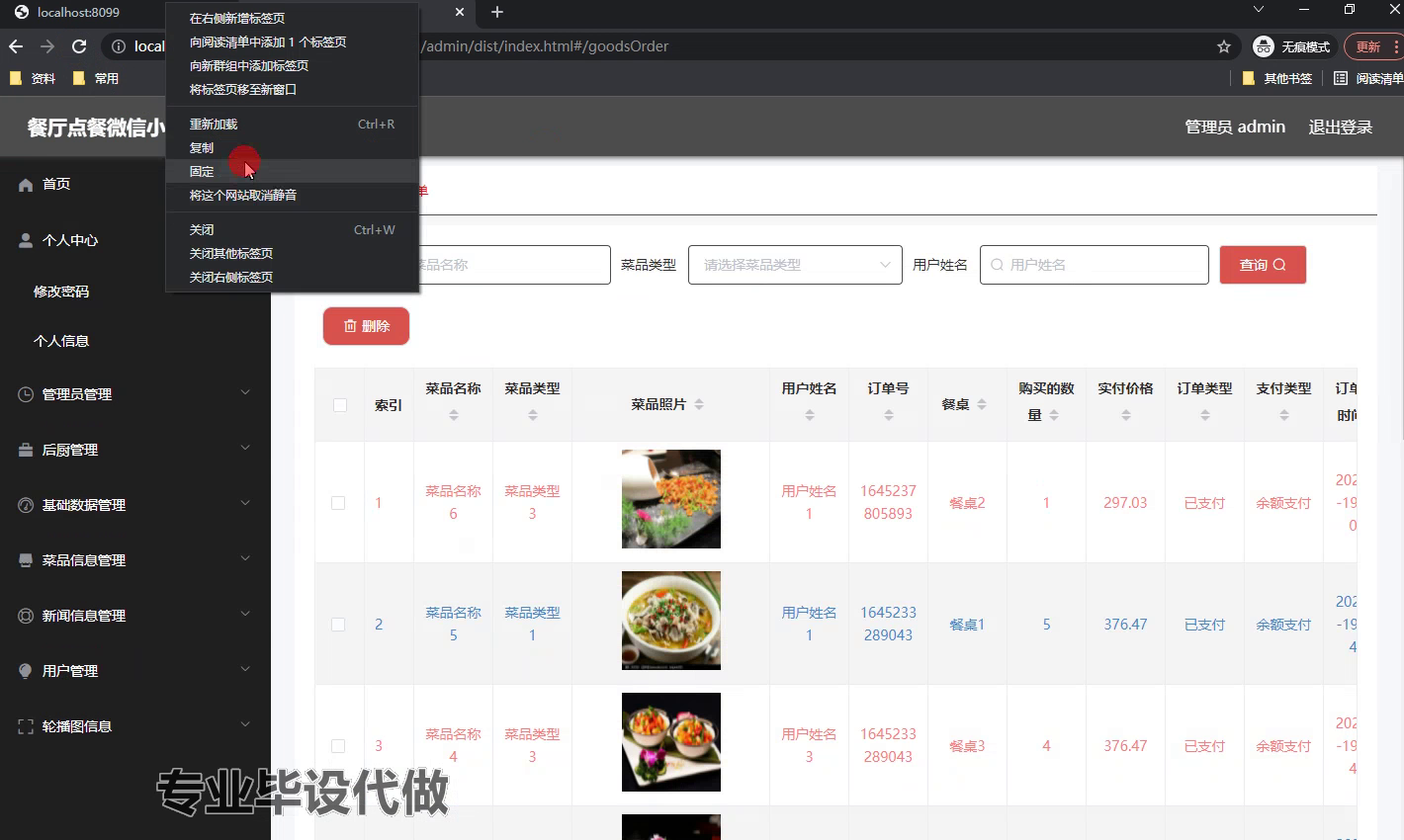Choose 关闭 in the tab context menu
1404x840 pixels.
[x=293, y=230]
